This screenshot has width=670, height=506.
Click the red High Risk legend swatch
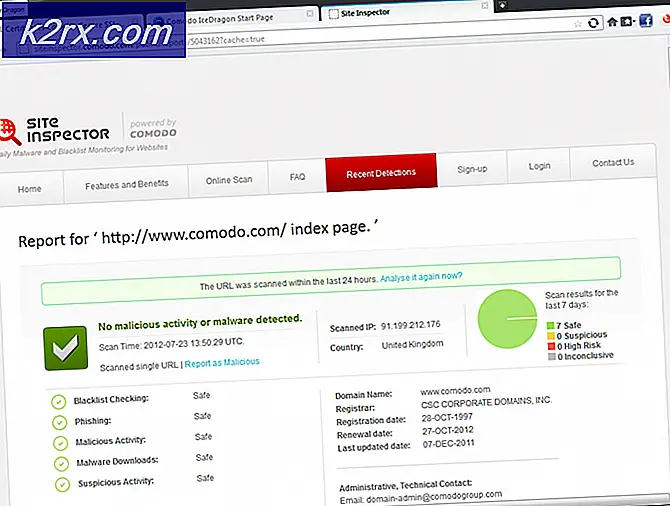point(552,346)
